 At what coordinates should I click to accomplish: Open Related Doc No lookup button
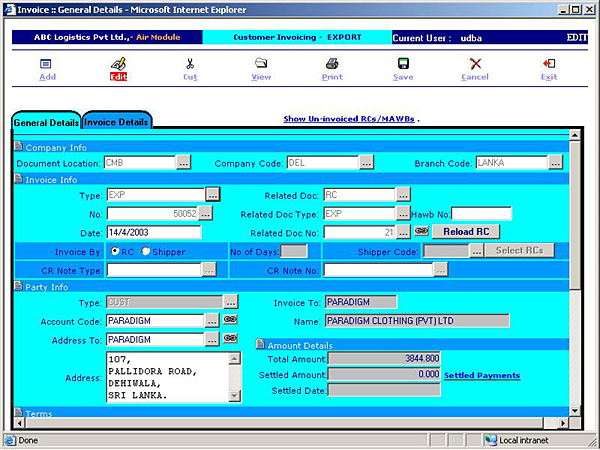(x=403, y=232)
